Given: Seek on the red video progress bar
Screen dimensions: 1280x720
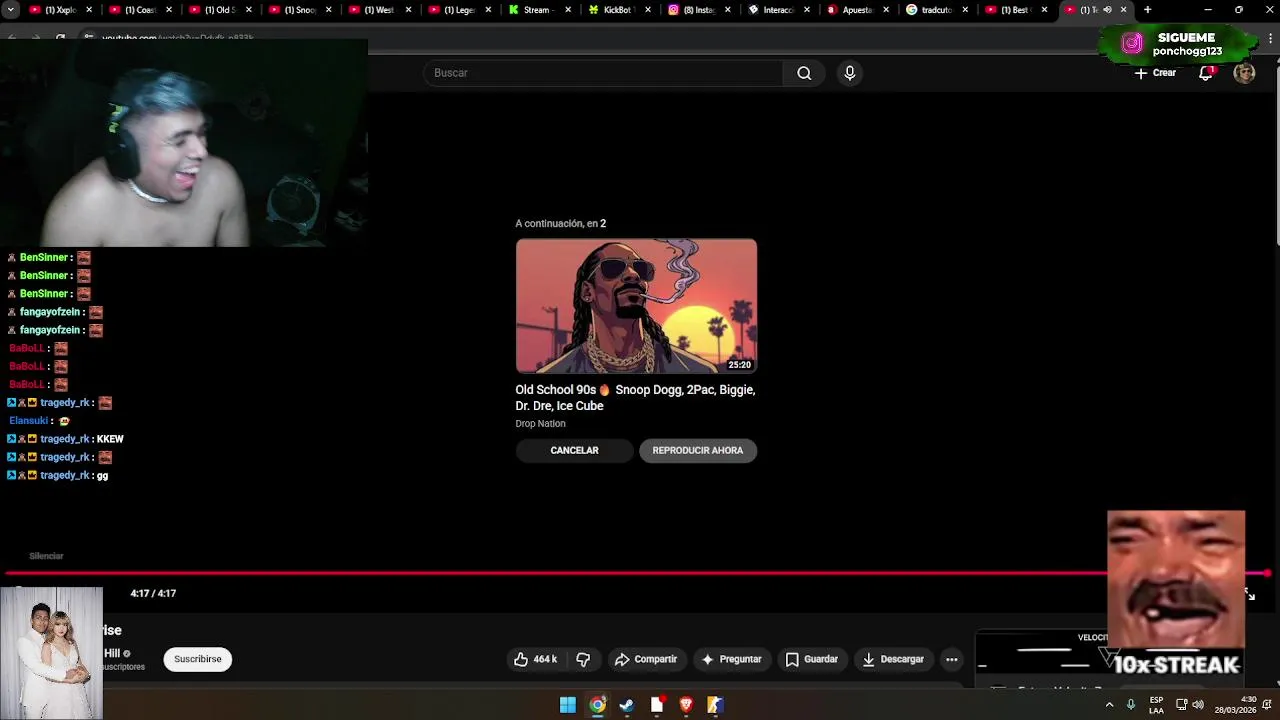Looking at the screenshot, I should tap(636, 573).
